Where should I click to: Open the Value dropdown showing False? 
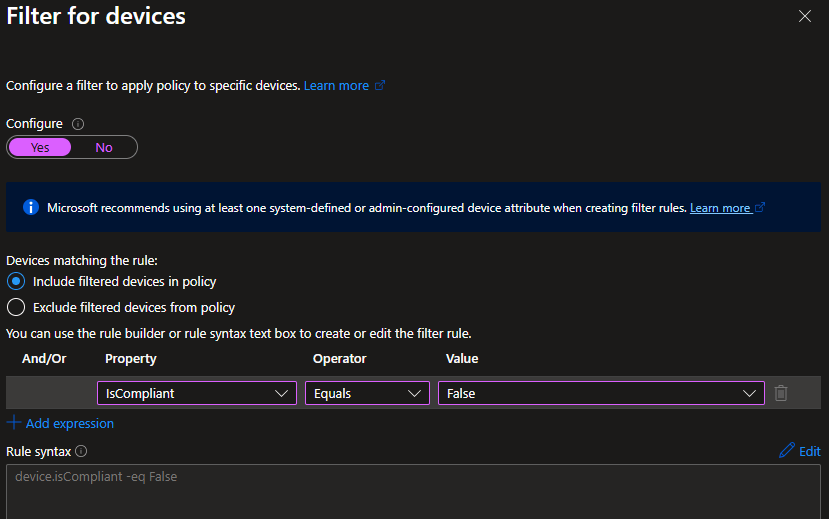tap(600, 393)
